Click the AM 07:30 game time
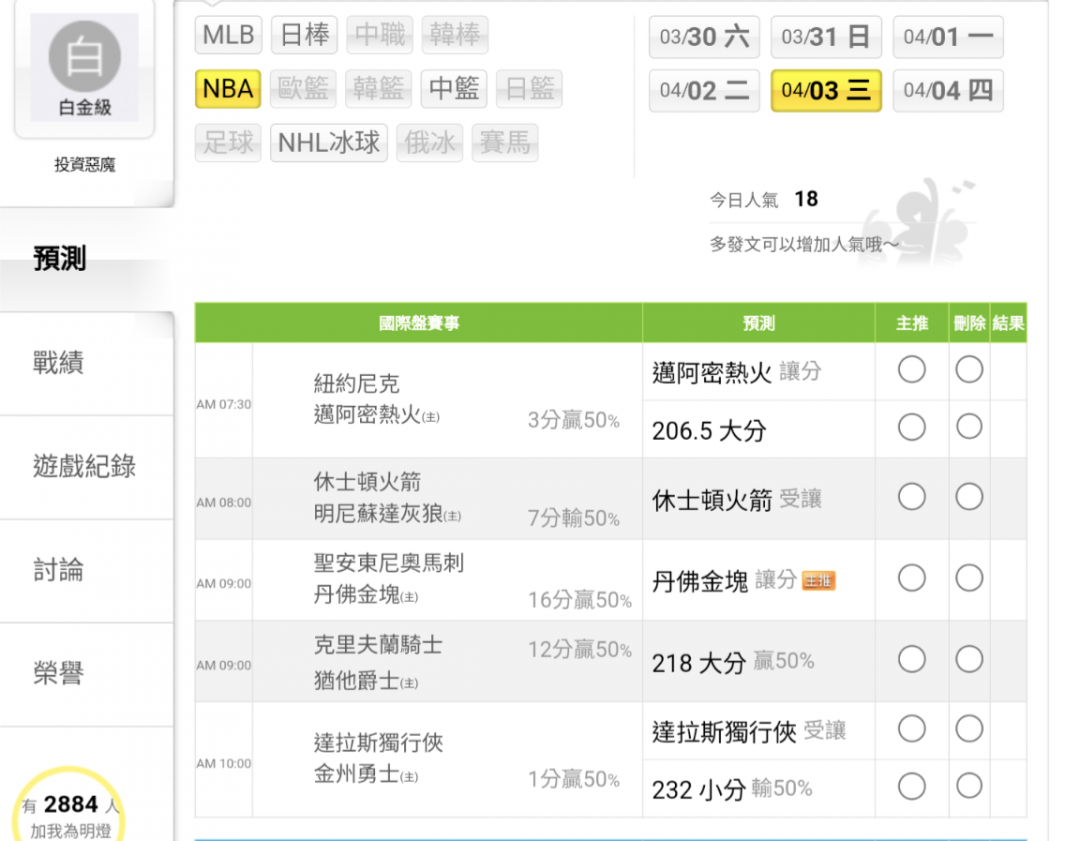The height and width of the screenshot is (841, 1080). coord(224,404)
